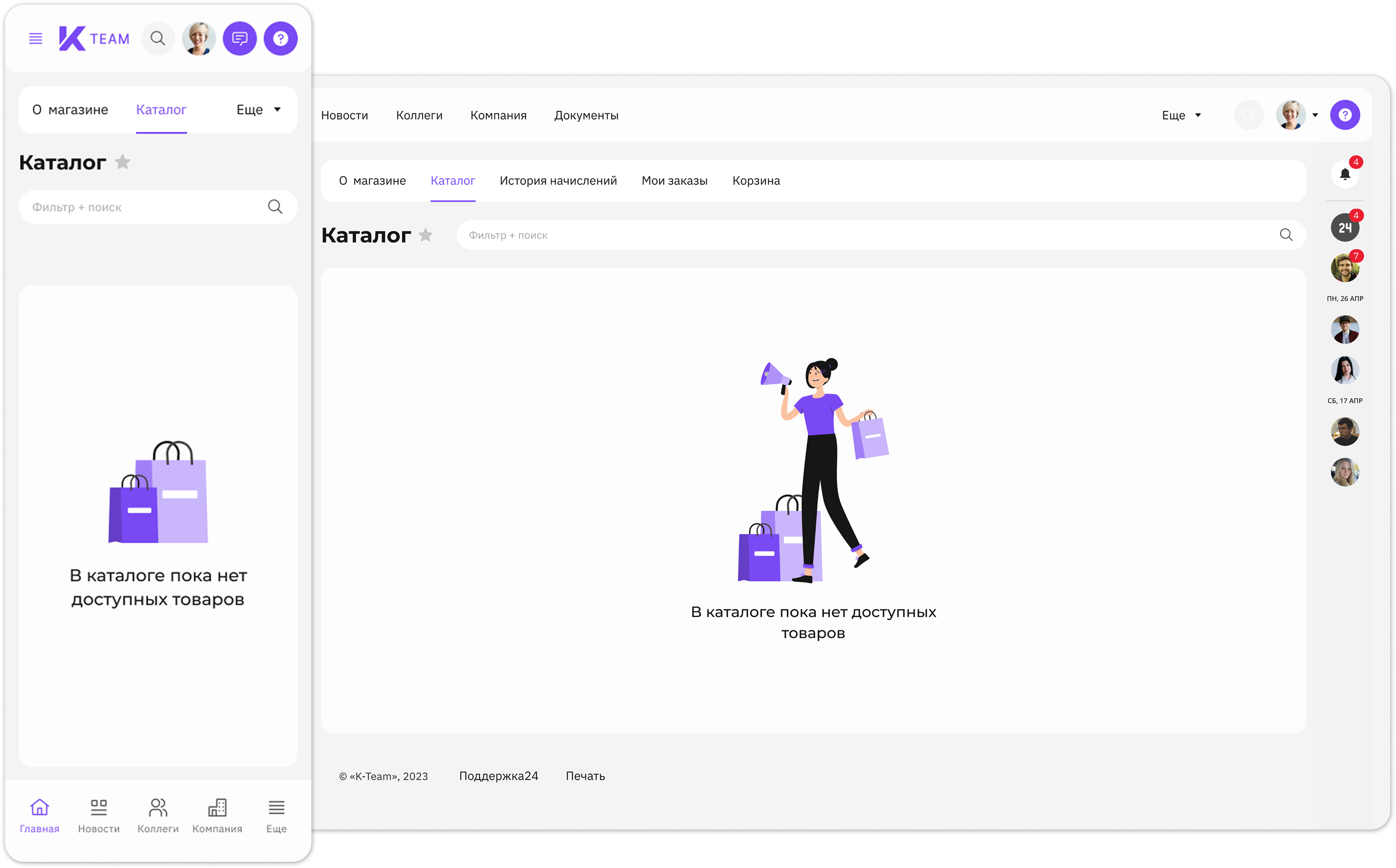Open dark-haired woman avatar in sidebar
The height and width of the screenshot is (868, 1396).
[x=1345, y=370]
